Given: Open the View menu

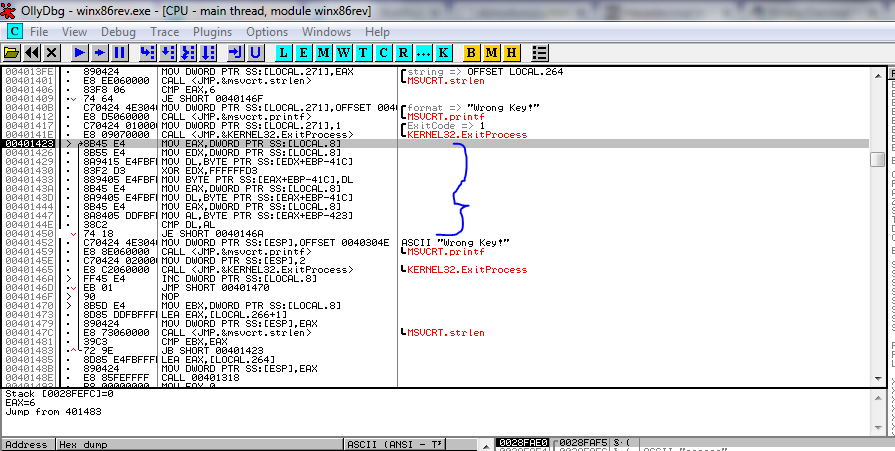Looking at the screenshot, I should (x=74, y=32).
